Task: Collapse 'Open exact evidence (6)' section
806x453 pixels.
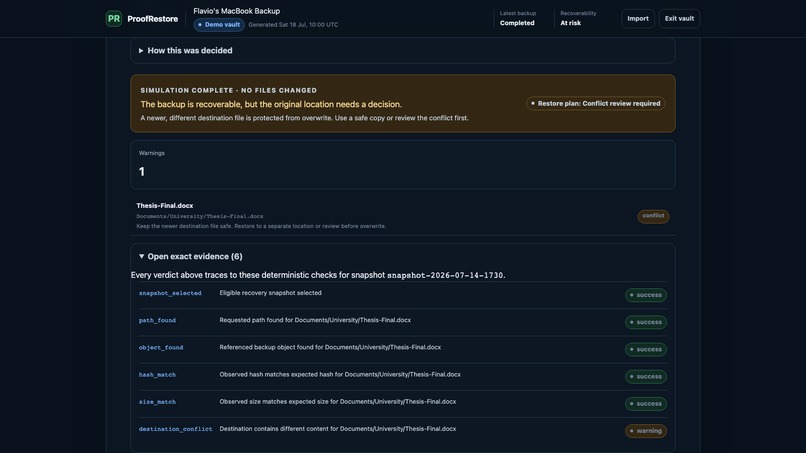Action: pyautogui.click(x=190, y=256)
